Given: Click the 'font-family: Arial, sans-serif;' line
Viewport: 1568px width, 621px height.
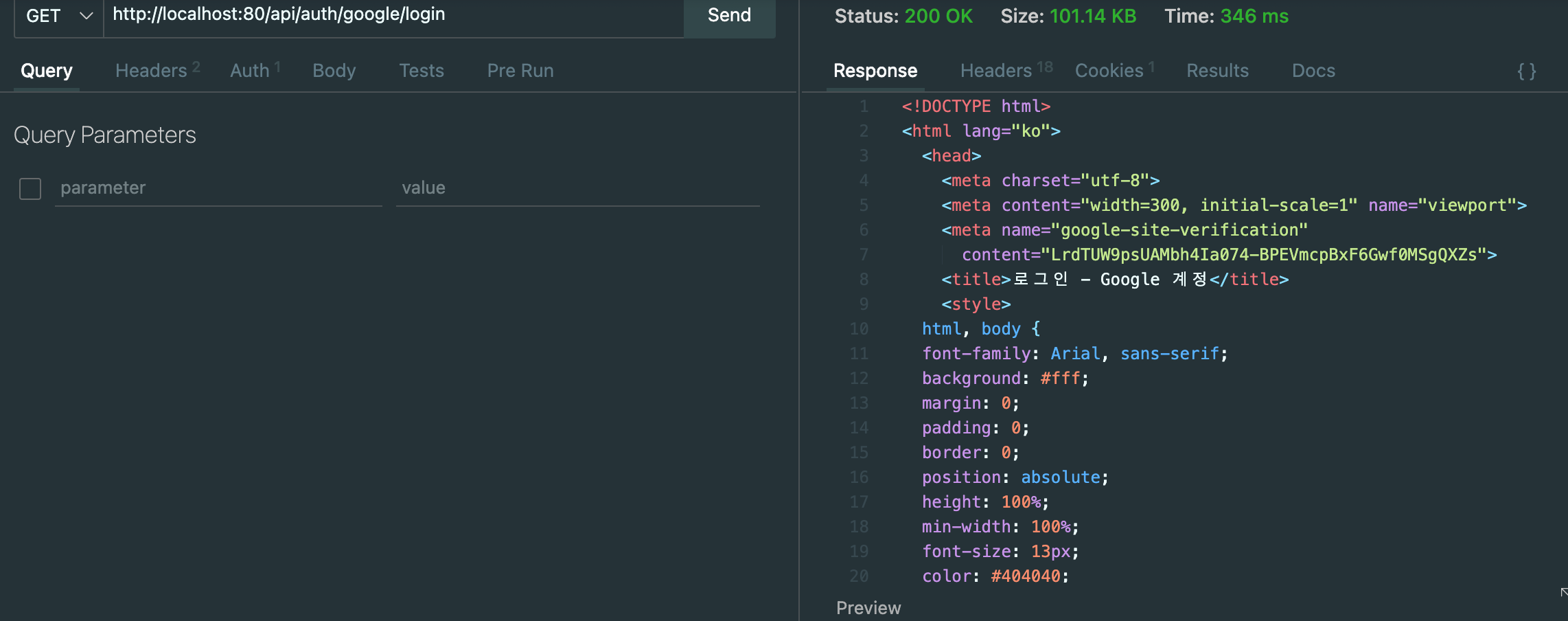Looking at the screenshot, I should 1075,354.
